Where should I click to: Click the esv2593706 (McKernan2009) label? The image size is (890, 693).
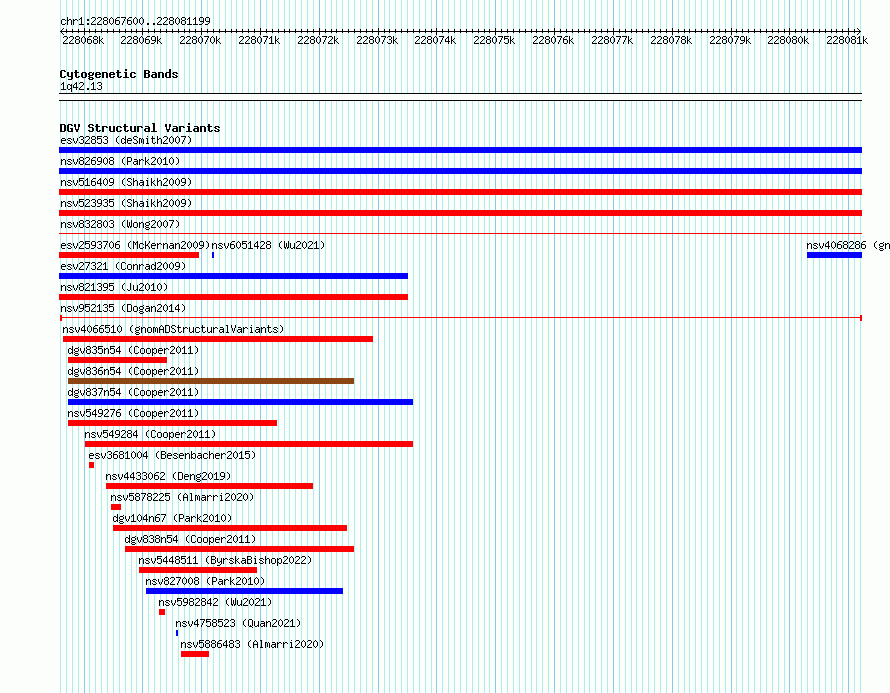tap(135, 245)
